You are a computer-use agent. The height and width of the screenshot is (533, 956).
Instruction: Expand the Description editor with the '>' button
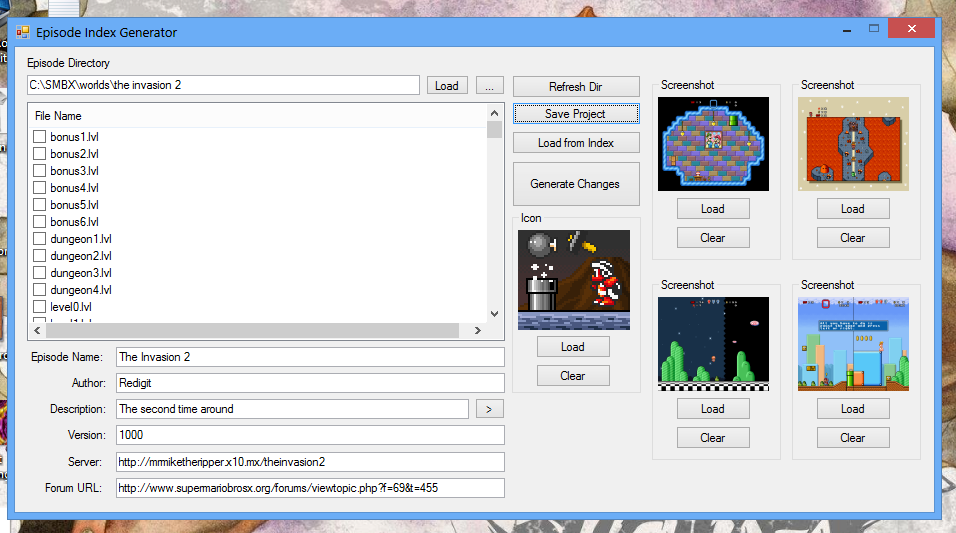click(x=490, y=409)
